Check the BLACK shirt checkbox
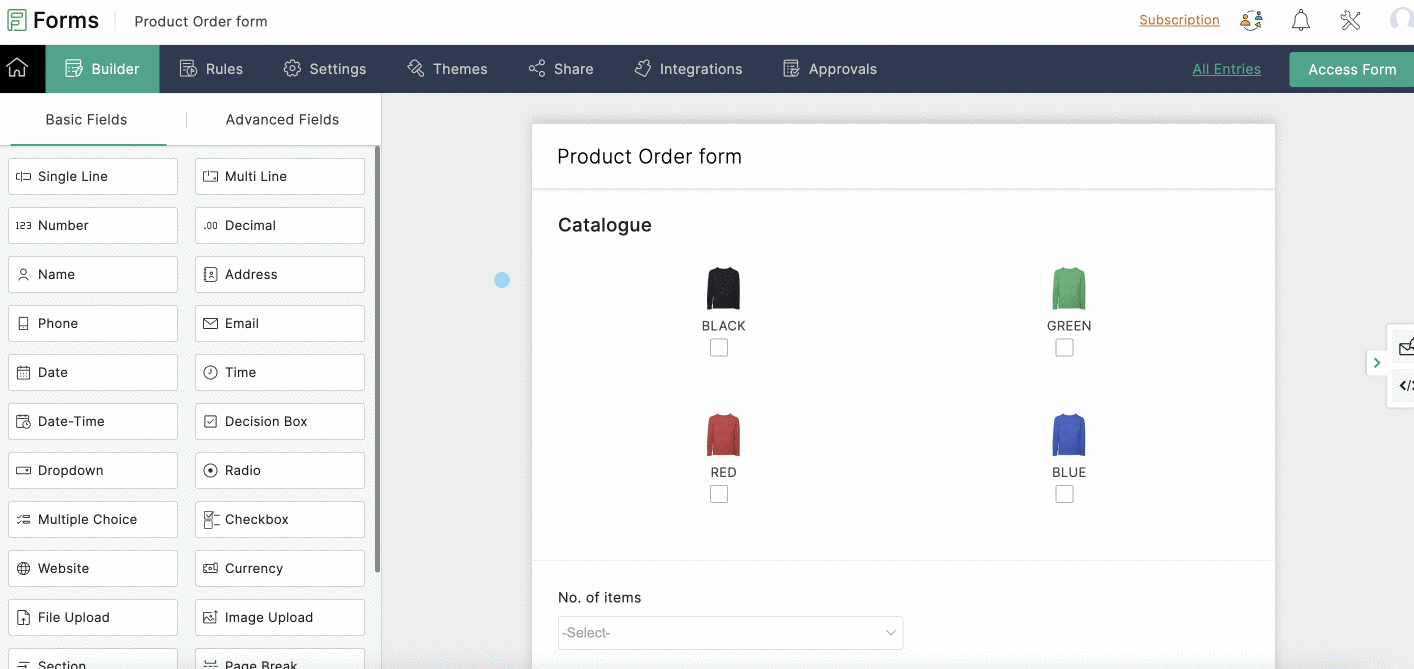1414x669 pixels. point(719,347)
